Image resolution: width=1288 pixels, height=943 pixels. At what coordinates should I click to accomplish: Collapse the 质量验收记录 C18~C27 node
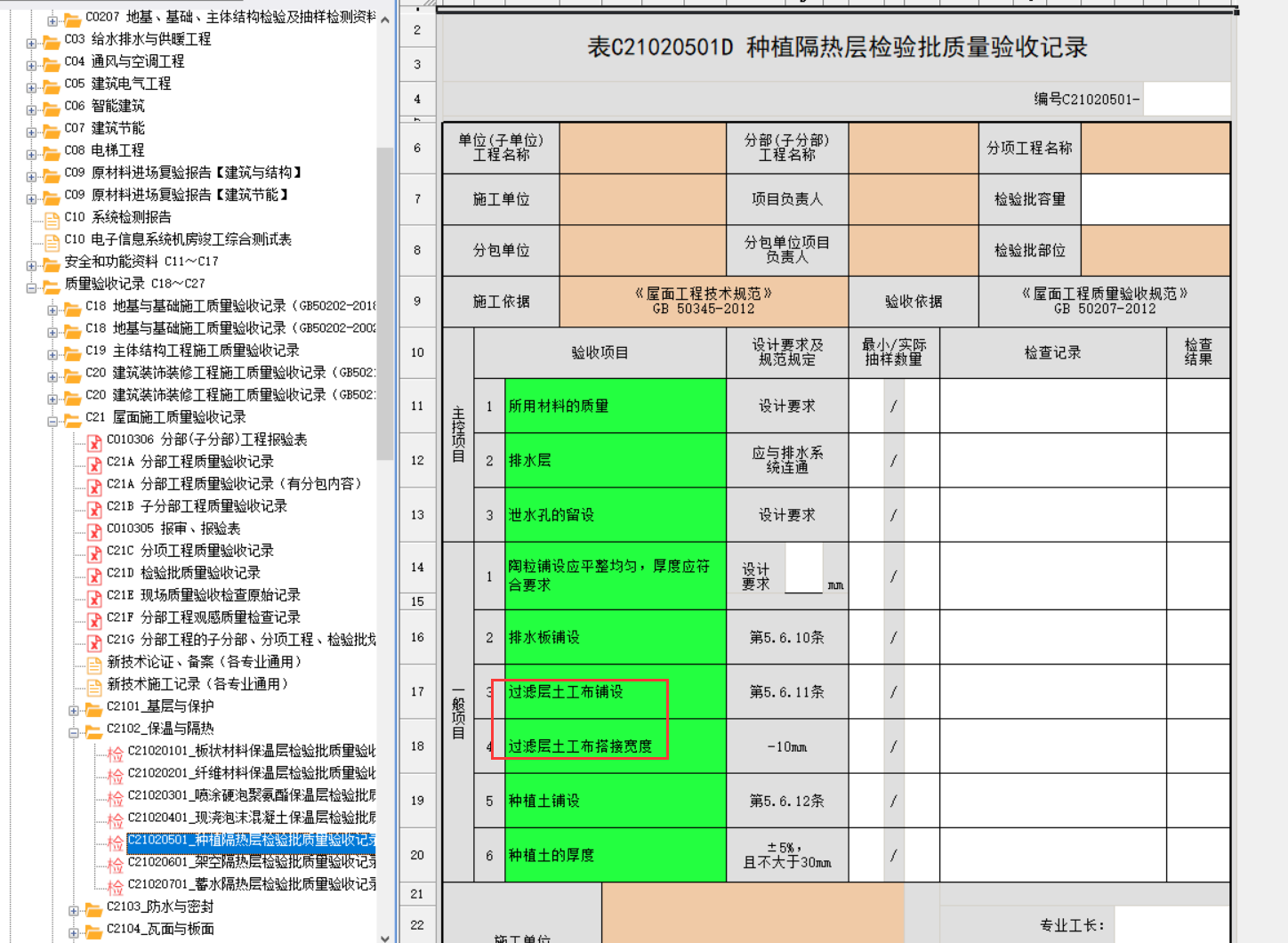(31, 287)
